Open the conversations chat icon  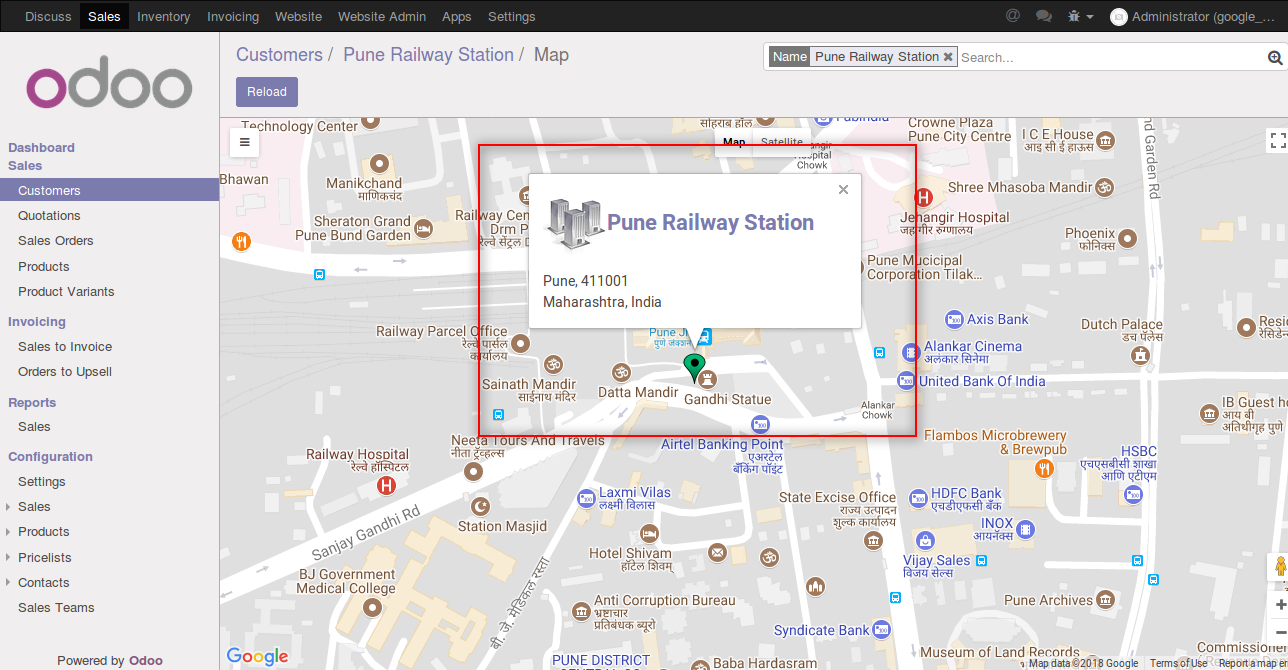pyautogui.click(x=1043, y=16)
